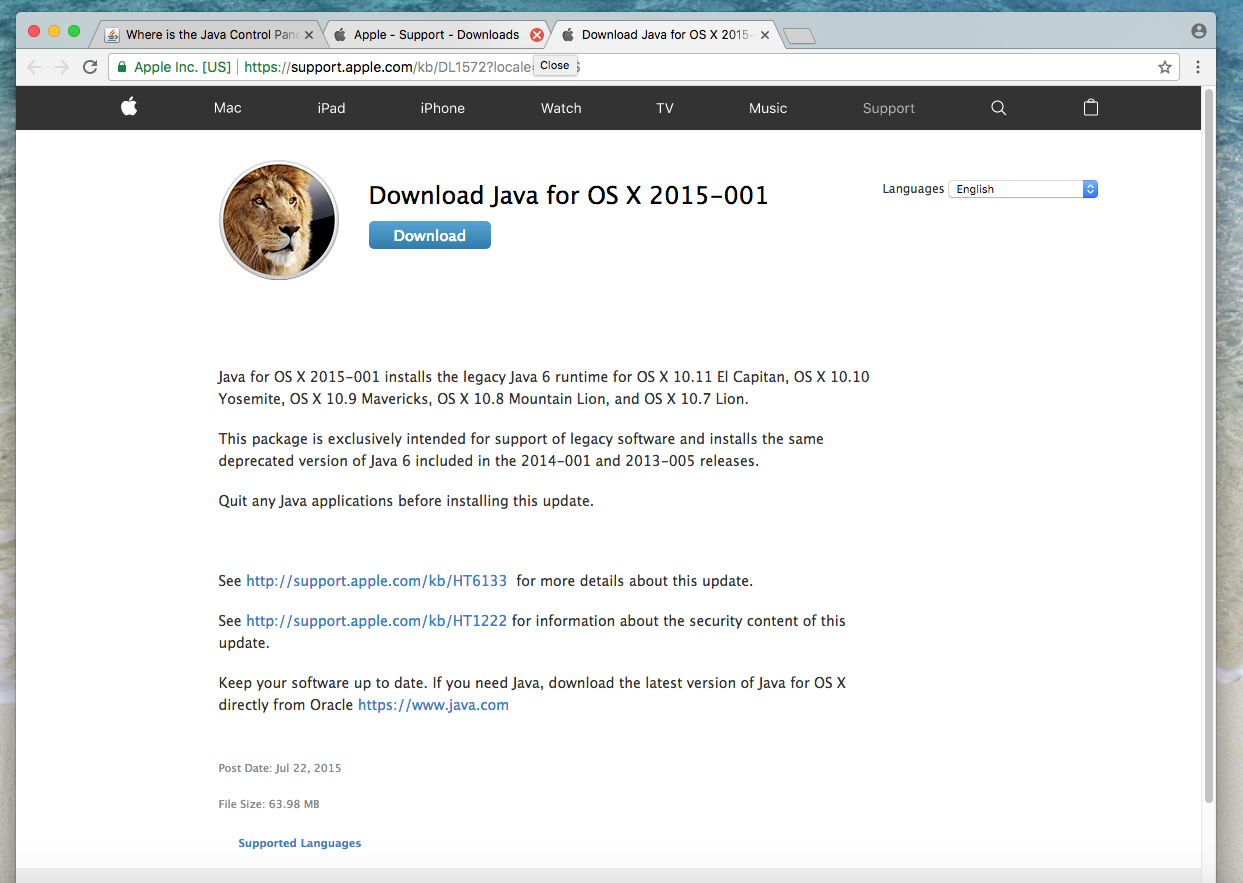The height and width of the screenshot is (883, 1243).
Task: Select the Download Java for OS X tab
Action: tap(666, 35)
